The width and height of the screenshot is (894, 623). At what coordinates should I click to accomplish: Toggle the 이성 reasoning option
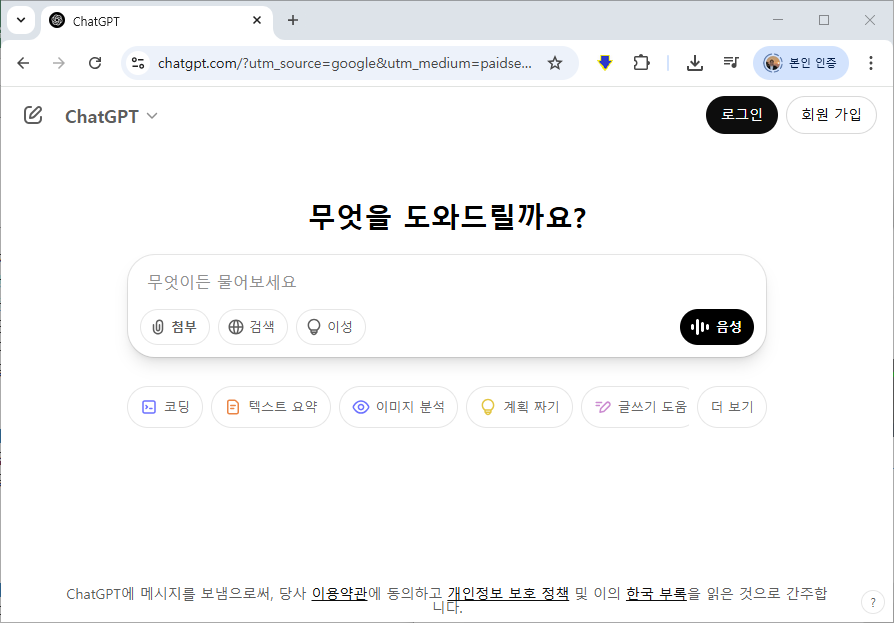pos(331,327)
